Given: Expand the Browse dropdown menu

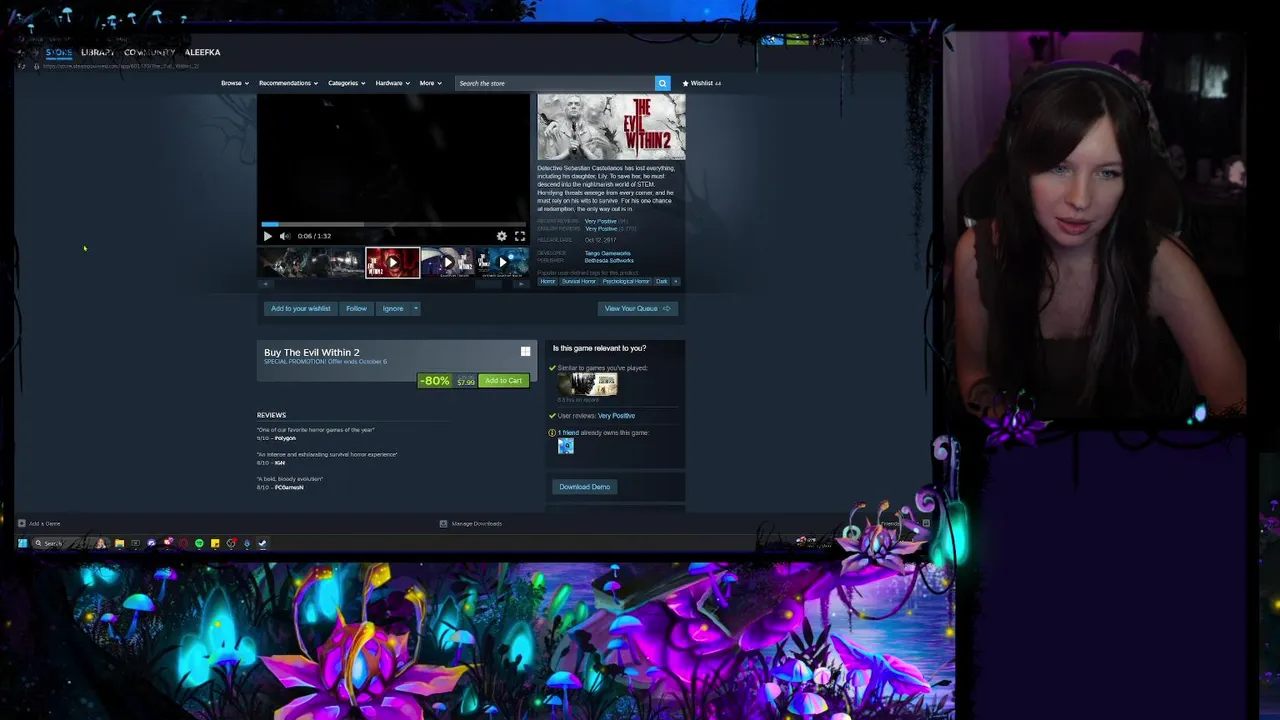Looking at the screenshot, I should [x=234, y=83].
